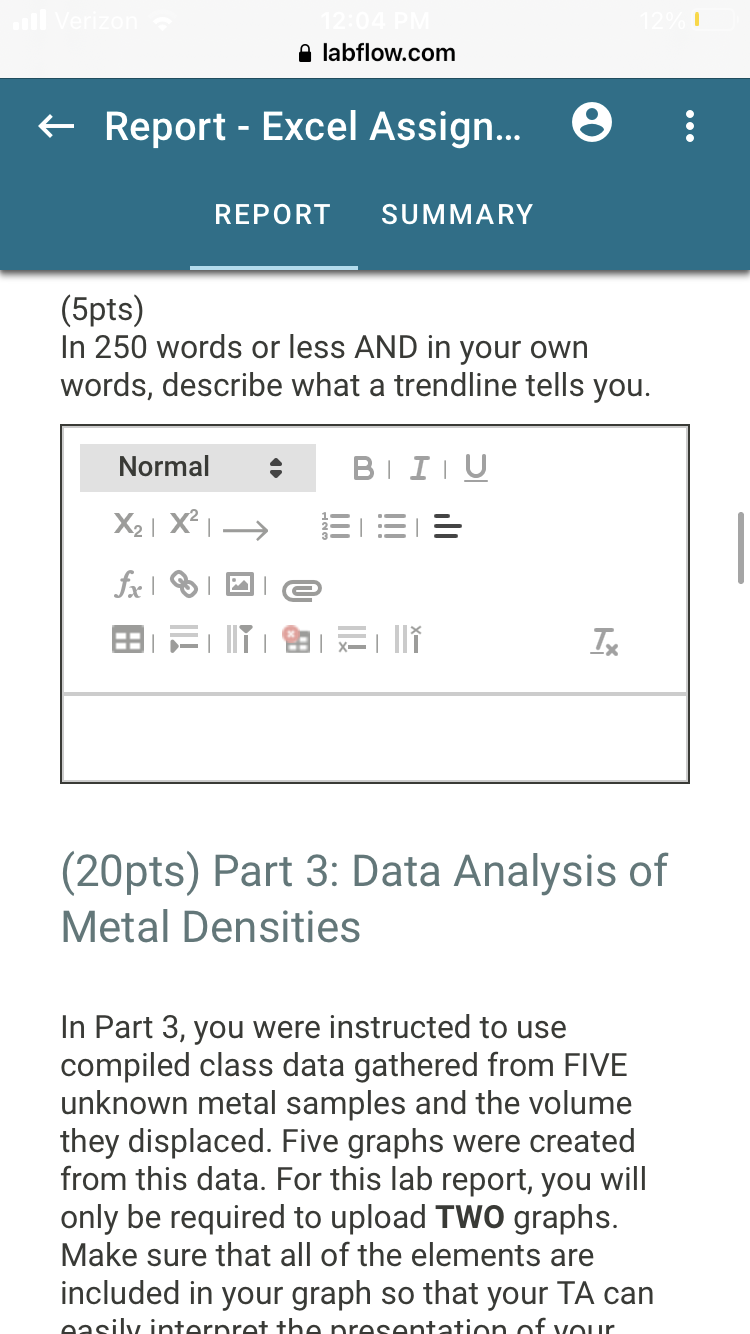
Task: Attach a file with paperclip icon
Action: [x=300, y=590]
